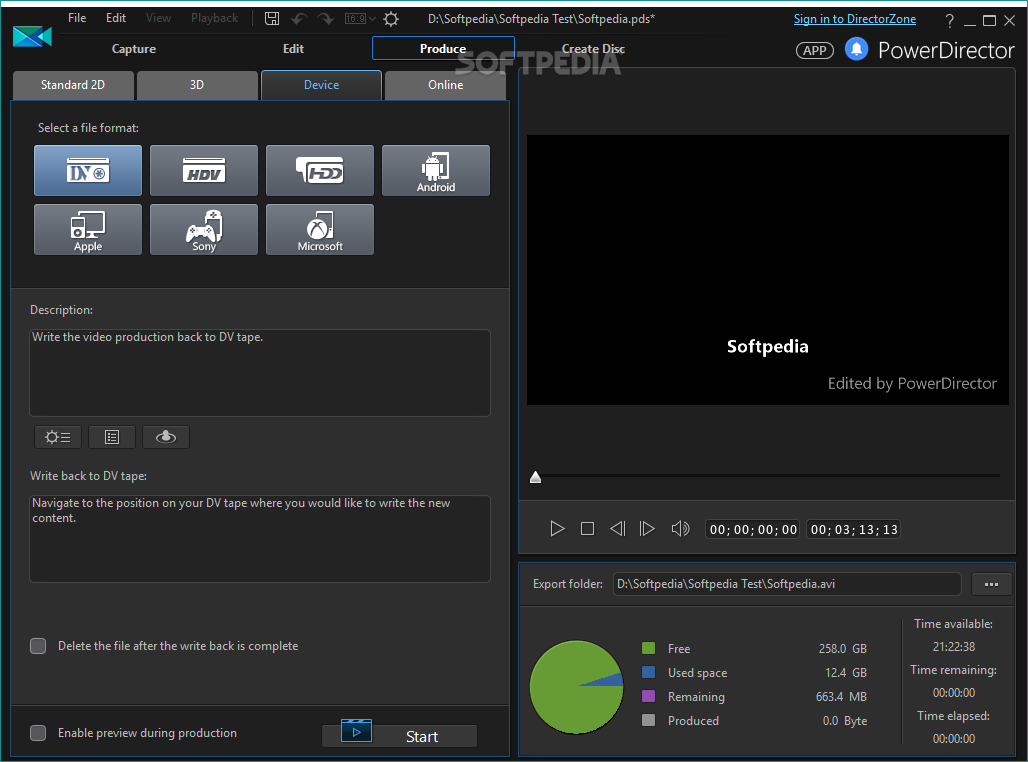Step to previous frame

(x=618, y=529)
